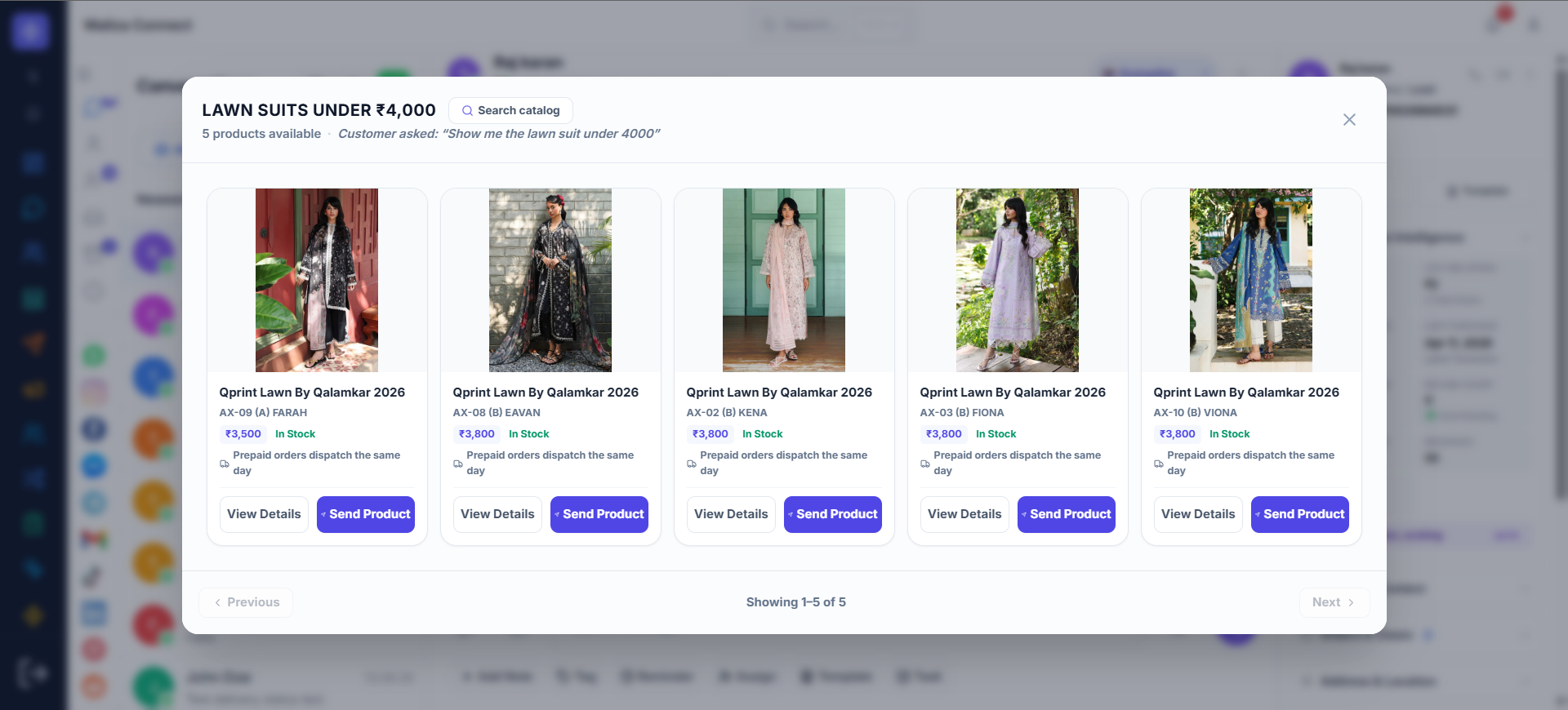View details for the FIONA suit

(964, 514)
